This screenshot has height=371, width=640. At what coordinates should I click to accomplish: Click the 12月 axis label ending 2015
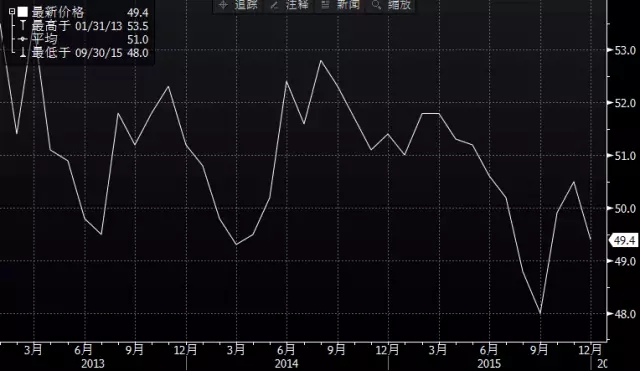(591, 350)
